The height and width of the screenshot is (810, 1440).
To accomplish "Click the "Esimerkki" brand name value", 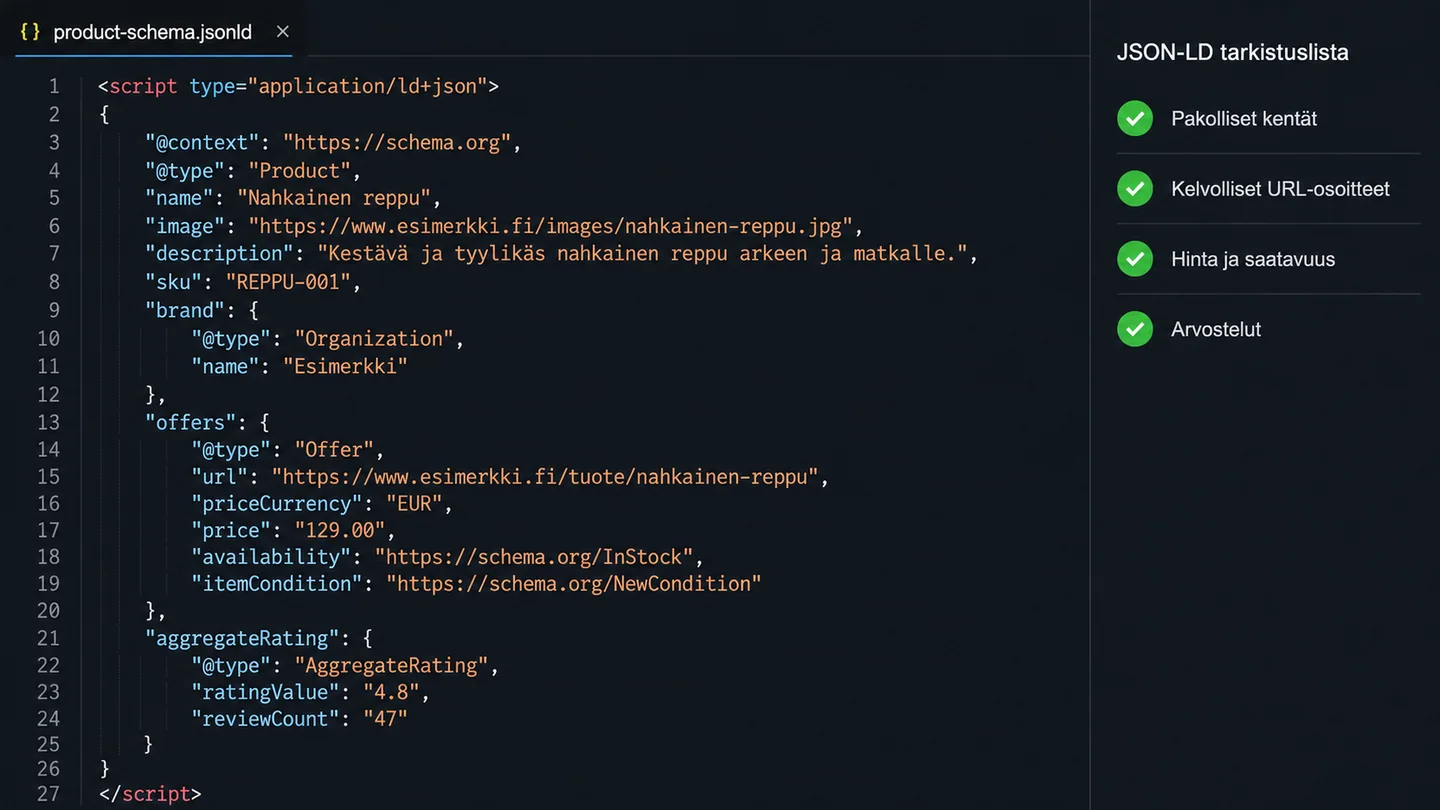I will pos(345,366).
